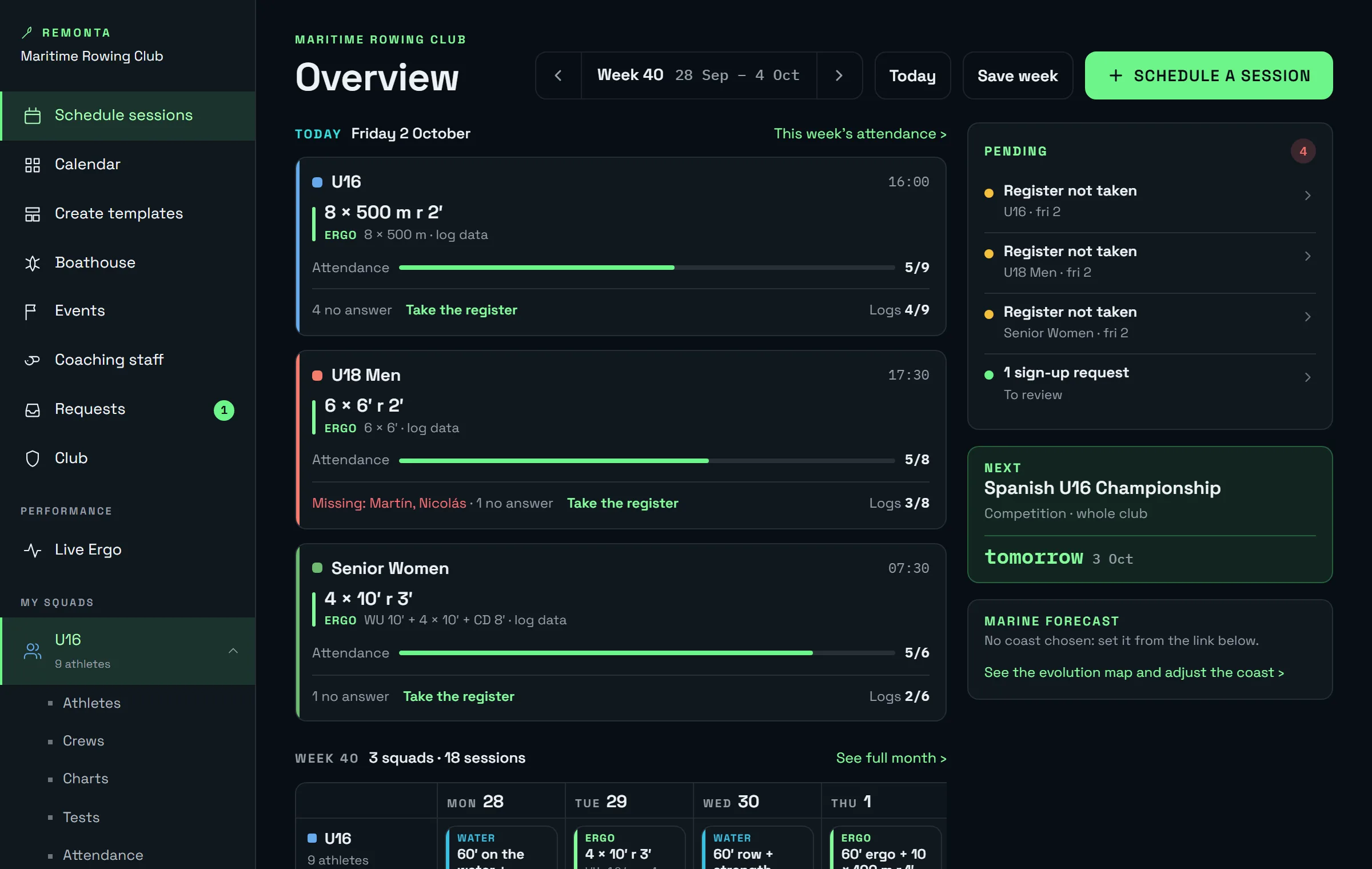
Task: Open Charts under U16 squad
Action: click(85, 779)
